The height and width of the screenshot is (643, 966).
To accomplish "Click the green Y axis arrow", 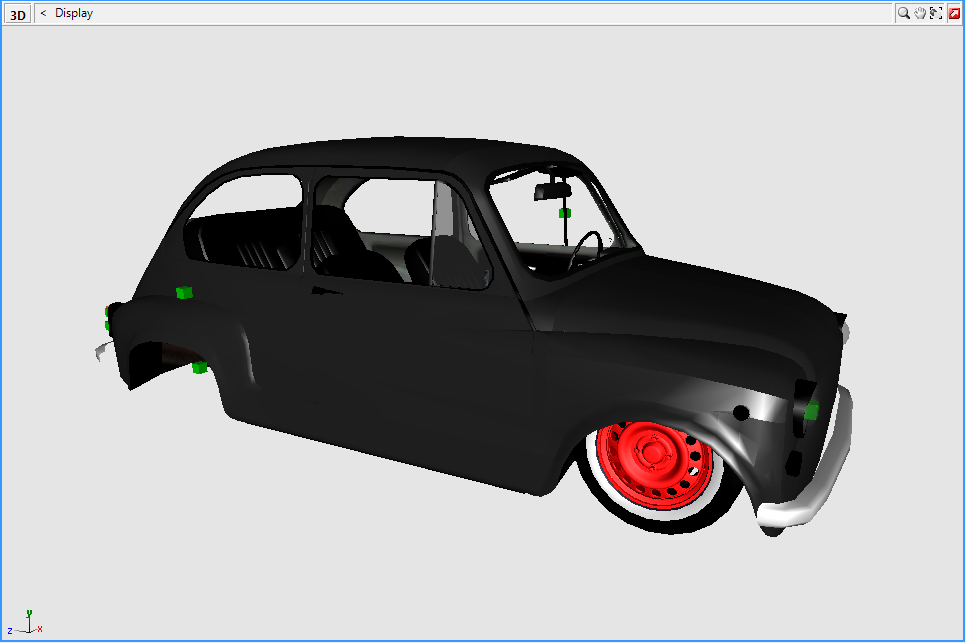I will click(x=29, y=613).
